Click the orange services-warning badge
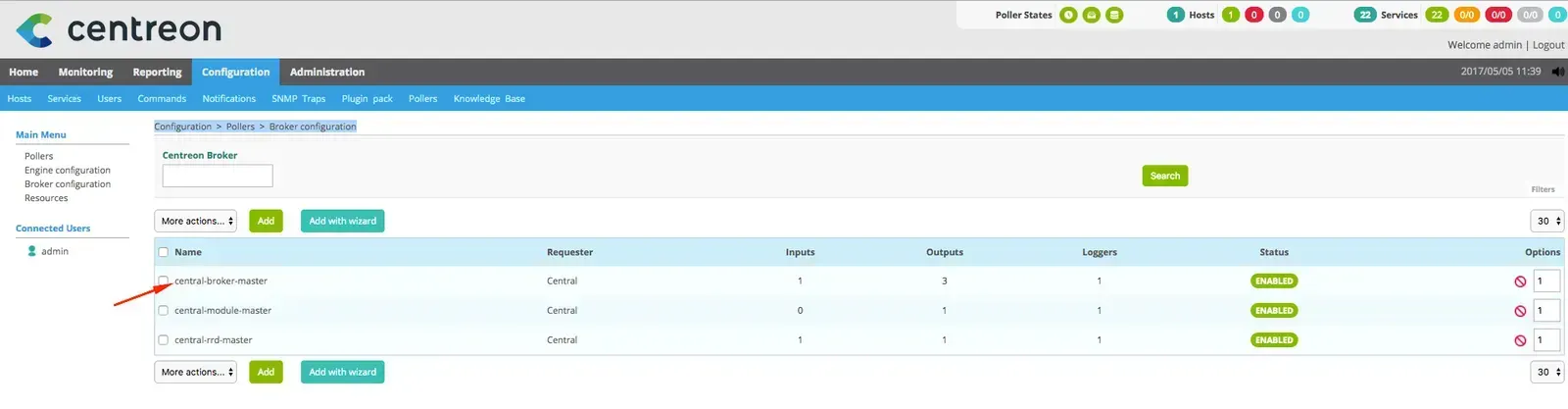Screen dimensions: 1568x409 1467,15
